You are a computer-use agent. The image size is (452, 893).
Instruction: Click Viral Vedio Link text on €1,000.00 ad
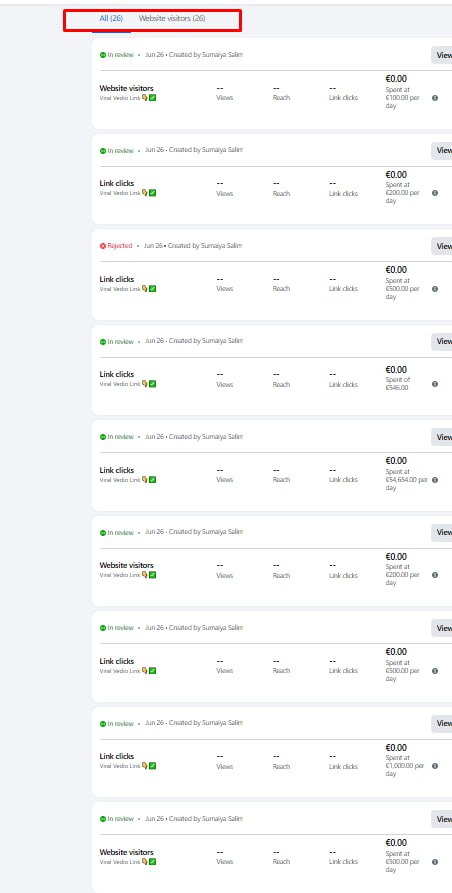click(x=120, y=767)
